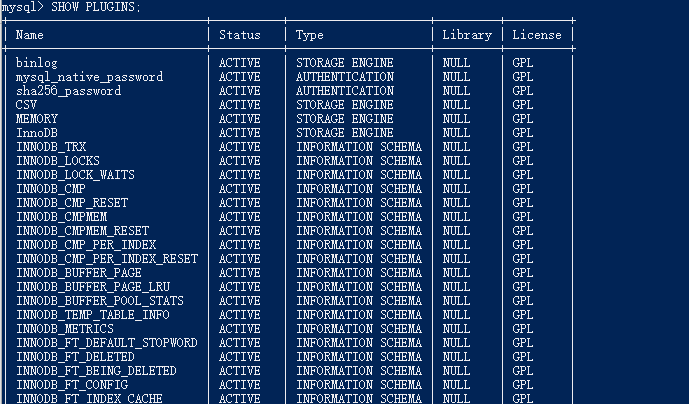Select the INNODB_BUFFER_PAGE plugin name
This screenshot has width=689, height=404.
click(79, 274)
